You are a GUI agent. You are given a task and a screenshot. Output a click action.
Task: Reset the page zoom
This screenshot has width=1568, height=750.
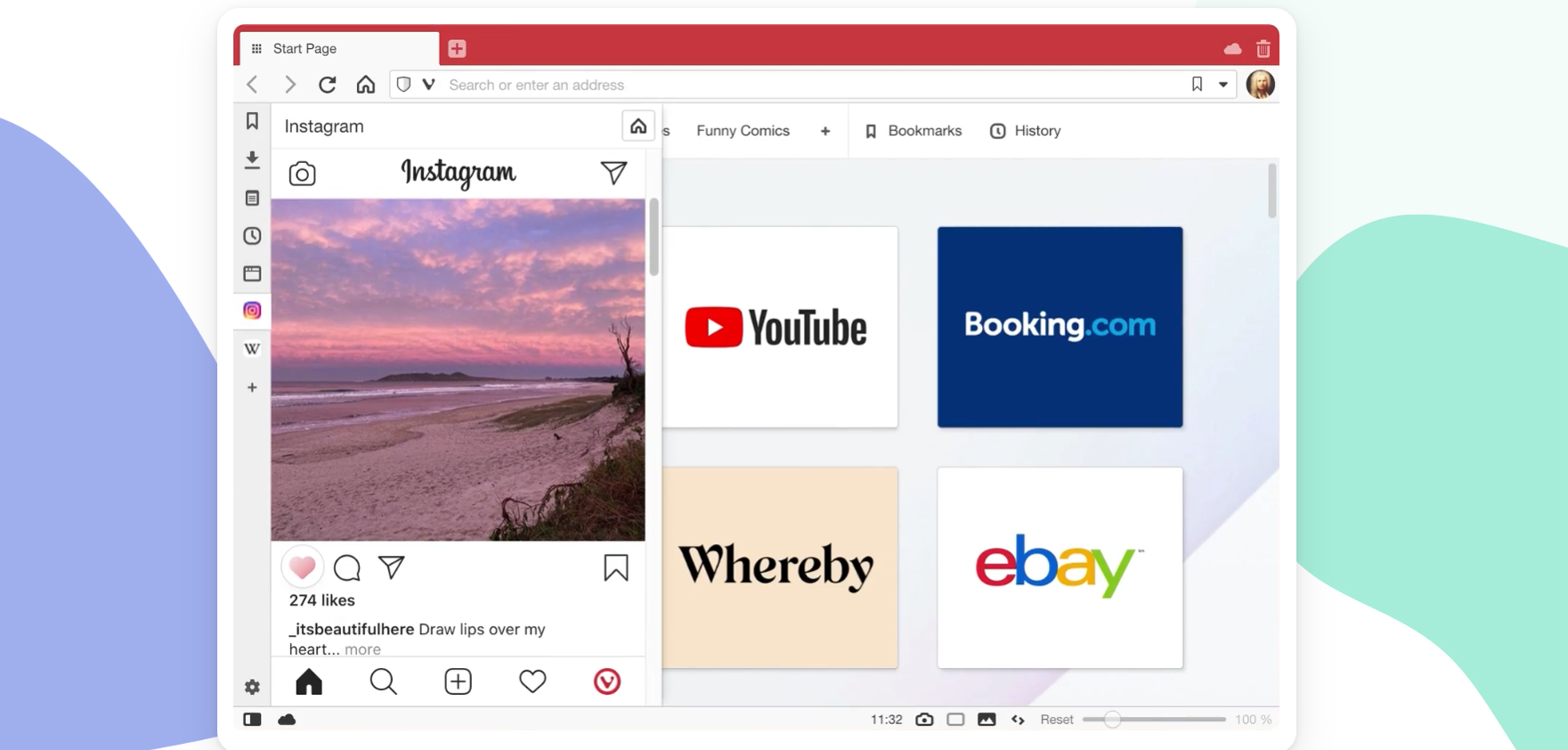point(1057,720)
